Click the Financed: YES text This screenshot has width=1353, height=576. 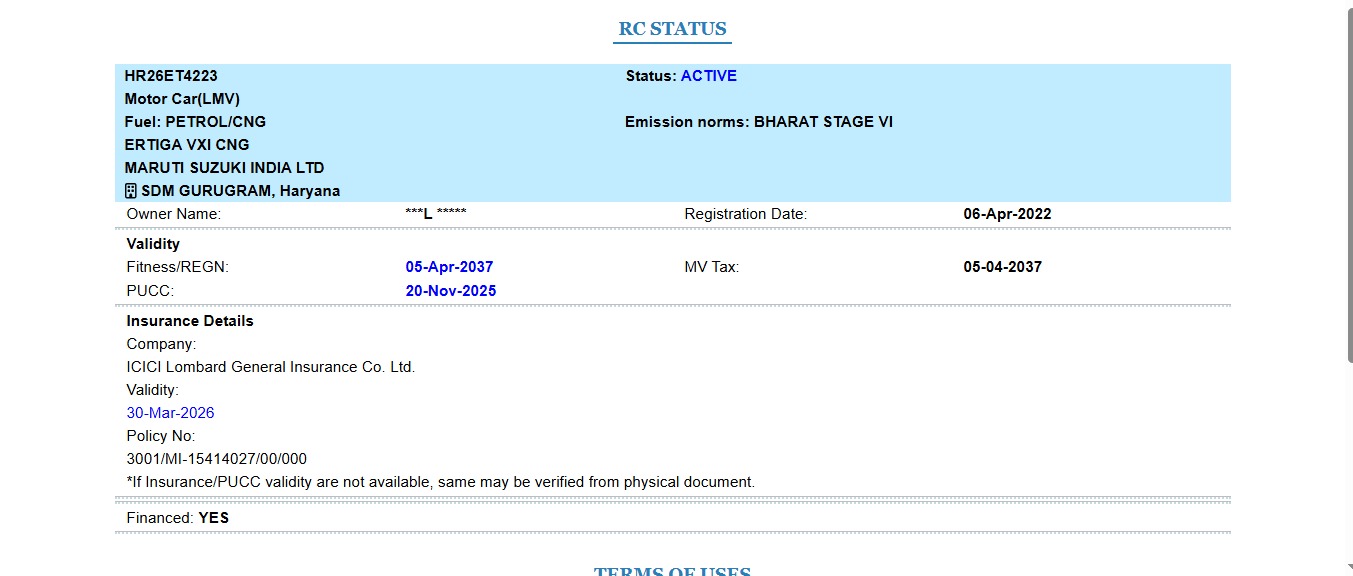(178, 518)
